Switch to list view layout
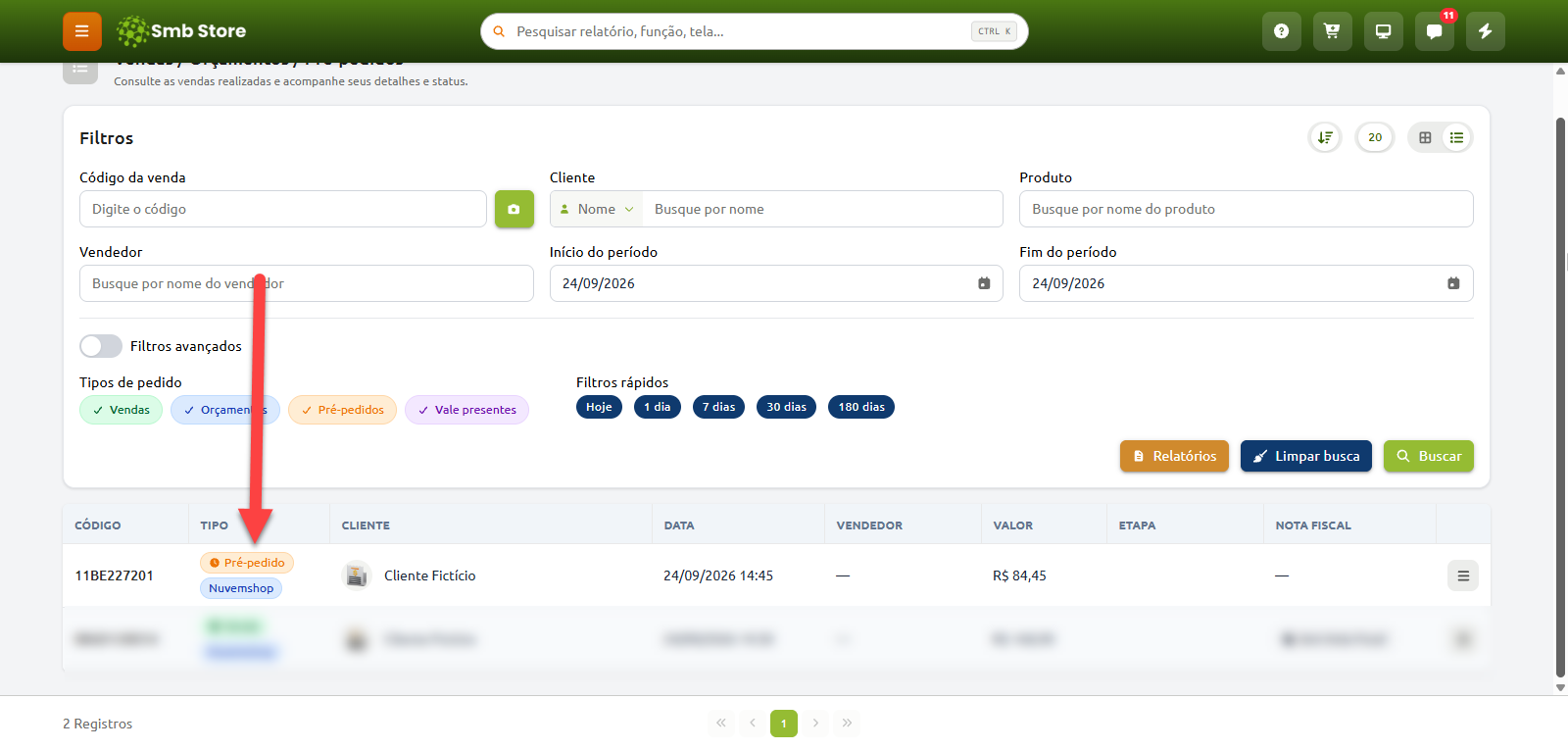 [1457, 137]
